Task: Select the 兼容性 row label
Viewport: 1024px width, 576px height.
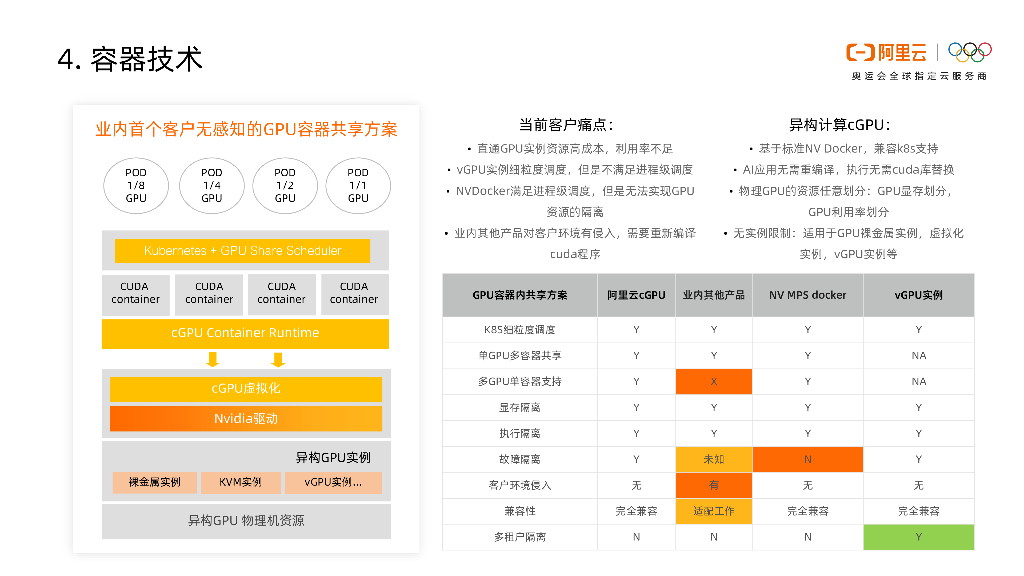Action: (x=520, y=511)
